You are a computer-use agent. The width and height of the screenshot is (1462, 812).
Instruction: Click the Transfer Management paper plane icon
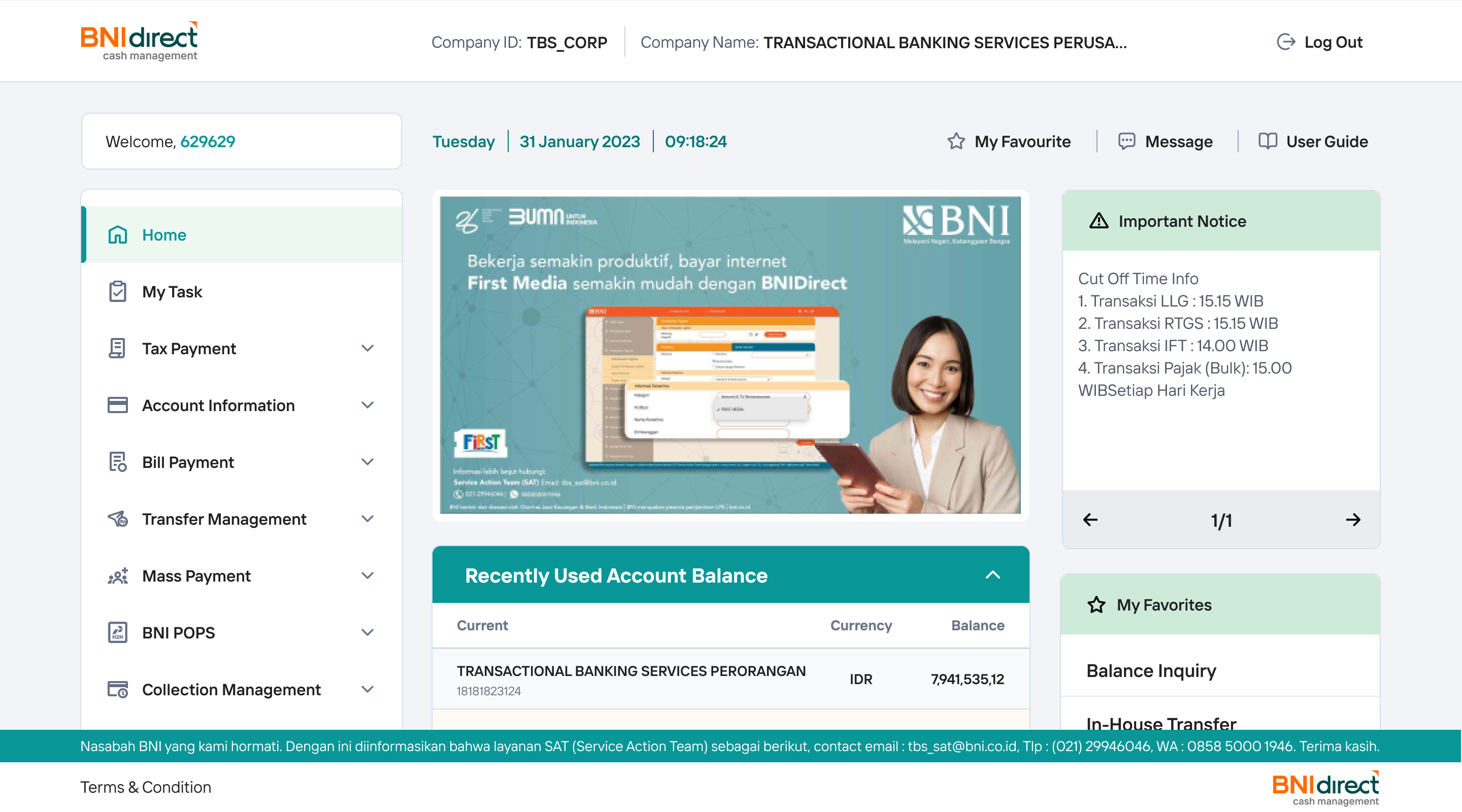click(x=117, y=518)
